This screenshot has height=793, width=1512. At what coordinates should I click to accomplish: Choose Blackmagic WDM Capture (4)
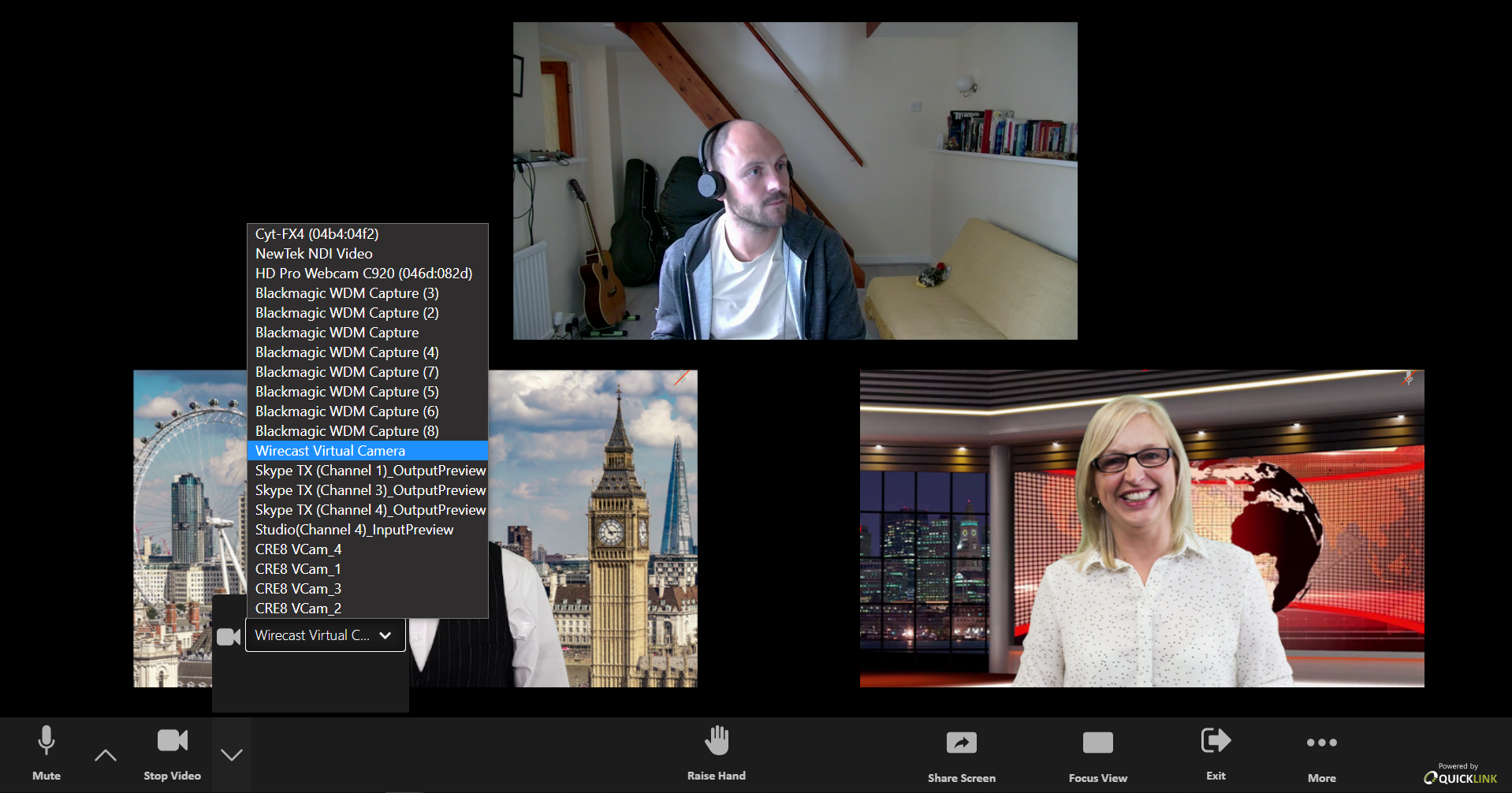(x=367, y=352)
